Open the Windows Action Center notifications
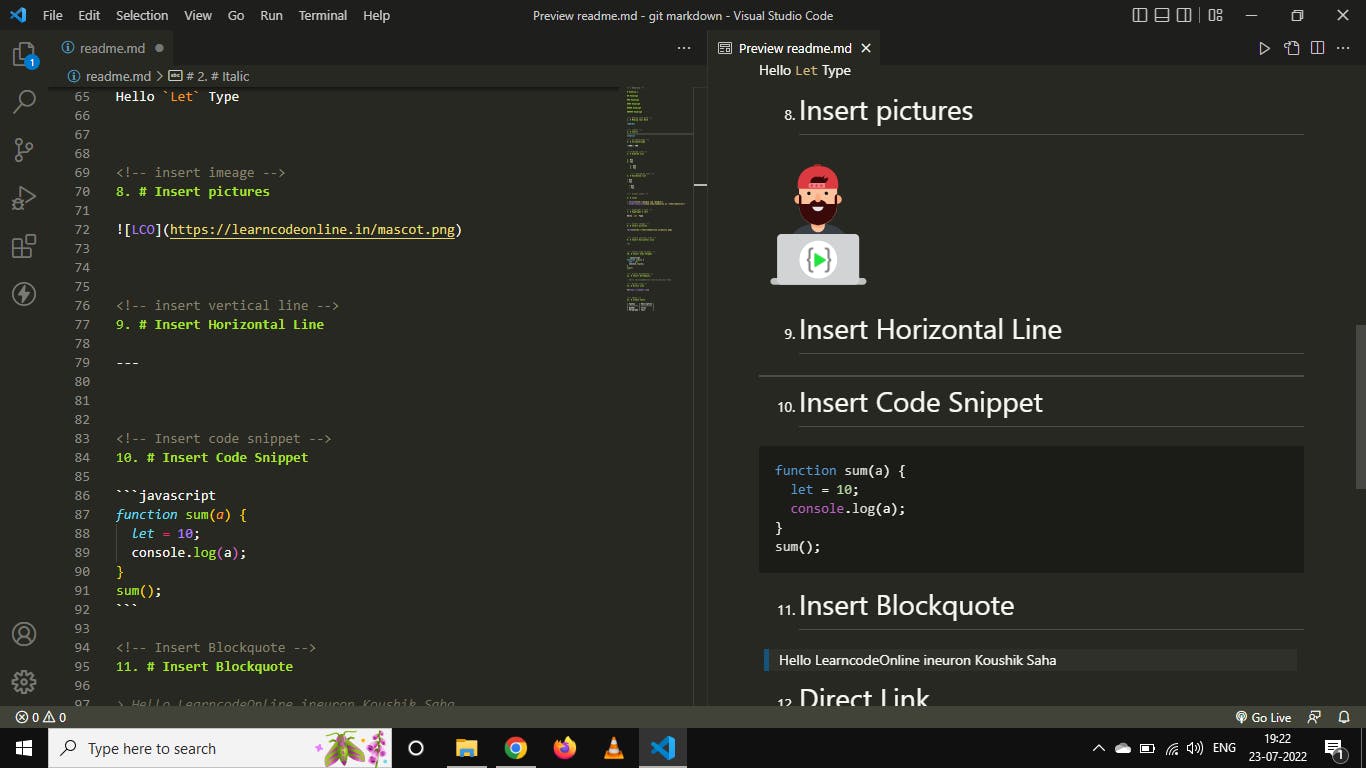The image size is (1366, 768). (1333, 748)
